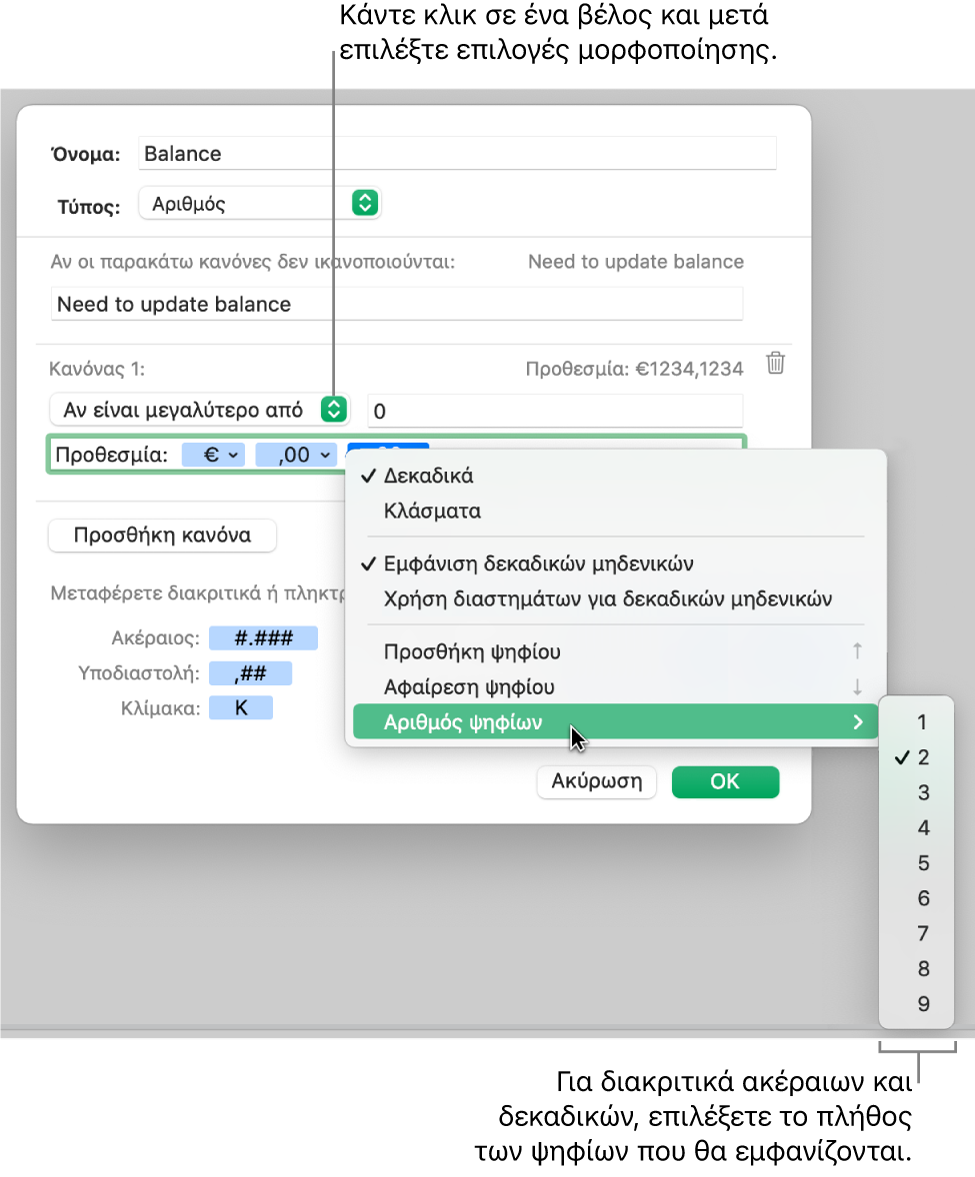
Task: Click the 'Προθεσμία:' text in format field
Action: [112, 455]
